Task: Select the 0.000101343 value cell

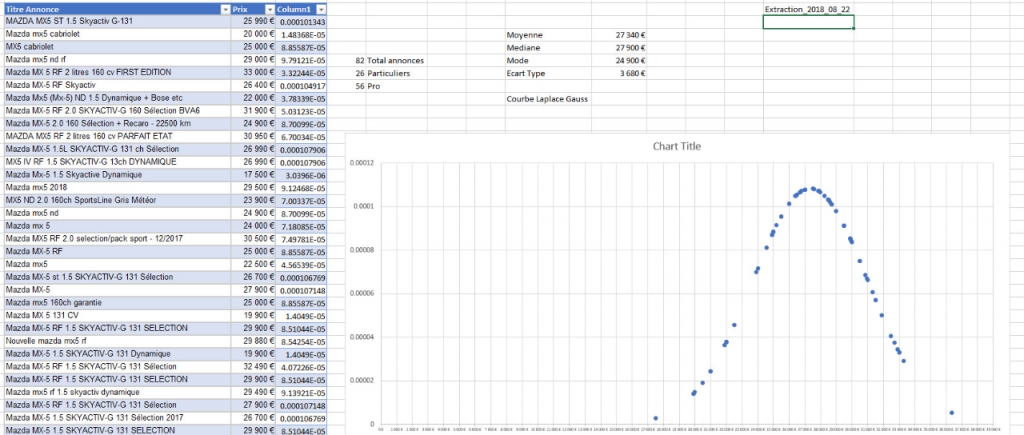Action: (x=301, y=22)
